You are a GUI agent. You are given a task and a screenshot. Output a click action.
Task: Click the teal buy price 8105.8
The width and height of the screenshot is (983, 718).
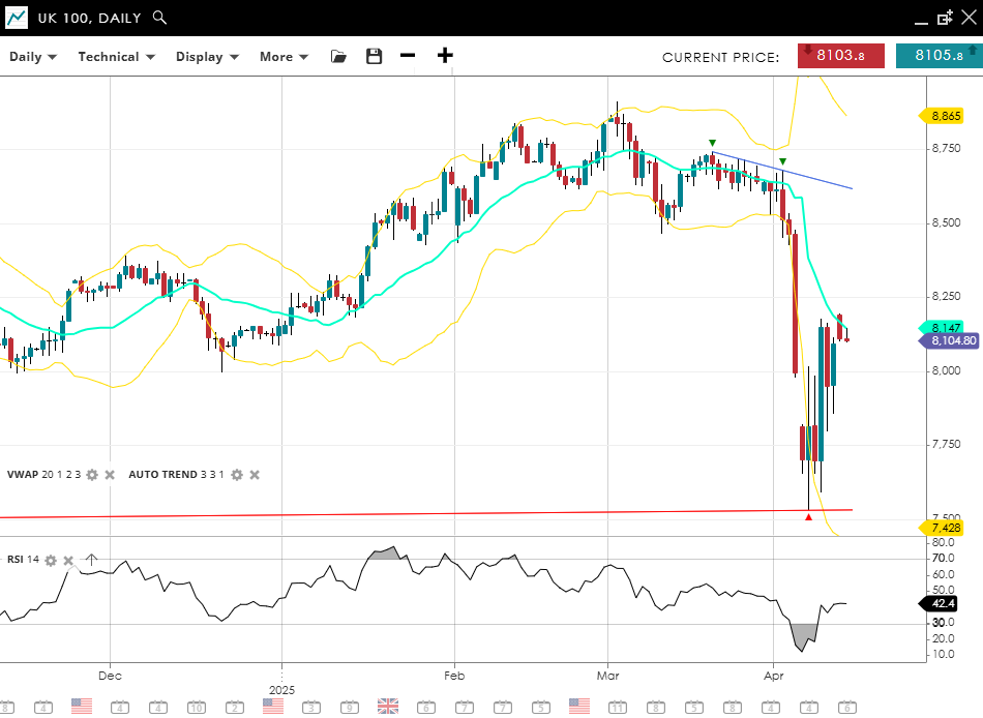click(x=938, y=56)
